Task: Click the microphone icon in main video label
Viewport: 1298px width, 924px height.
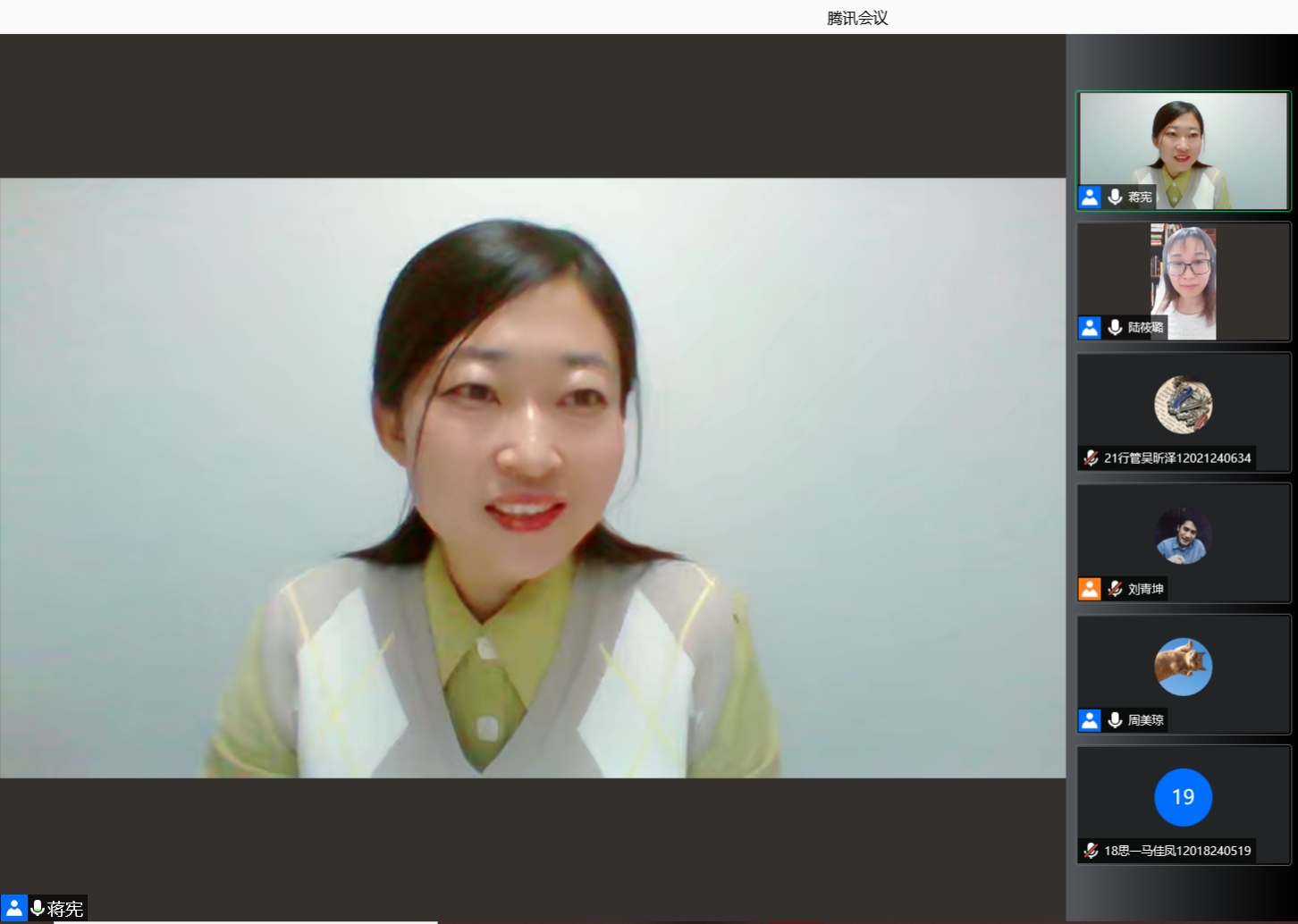Action: pyautogui.click(x=38, y=908)
